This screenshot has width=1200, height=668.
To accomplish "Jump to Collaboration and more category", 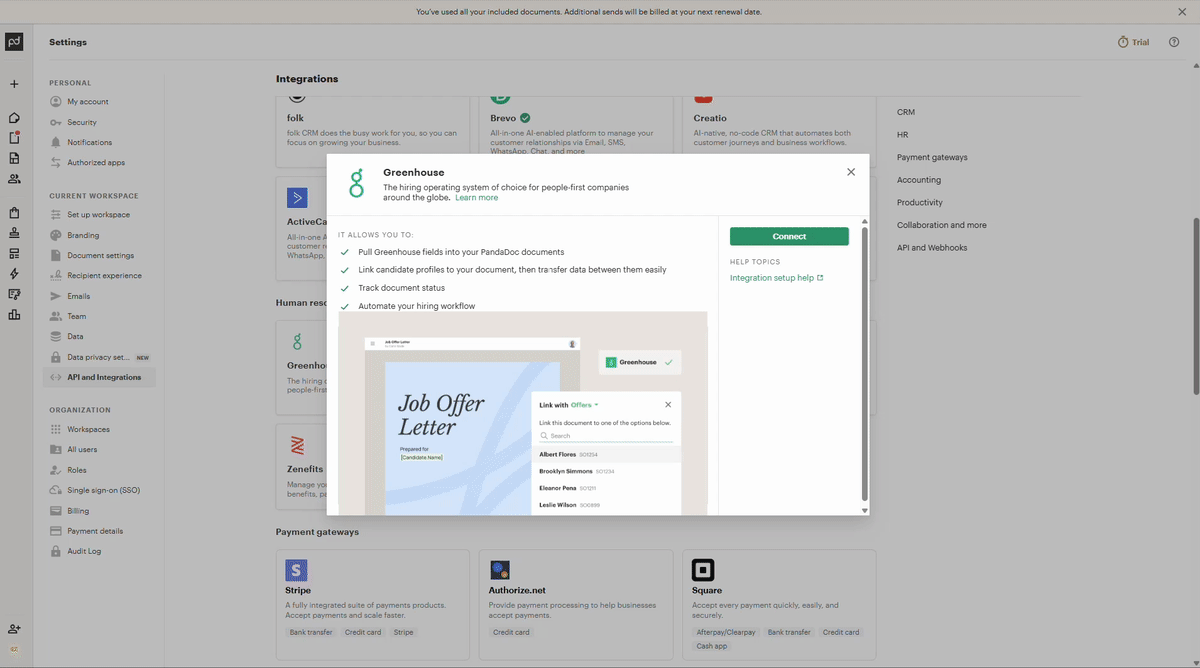I will click(x=942, y=225).
